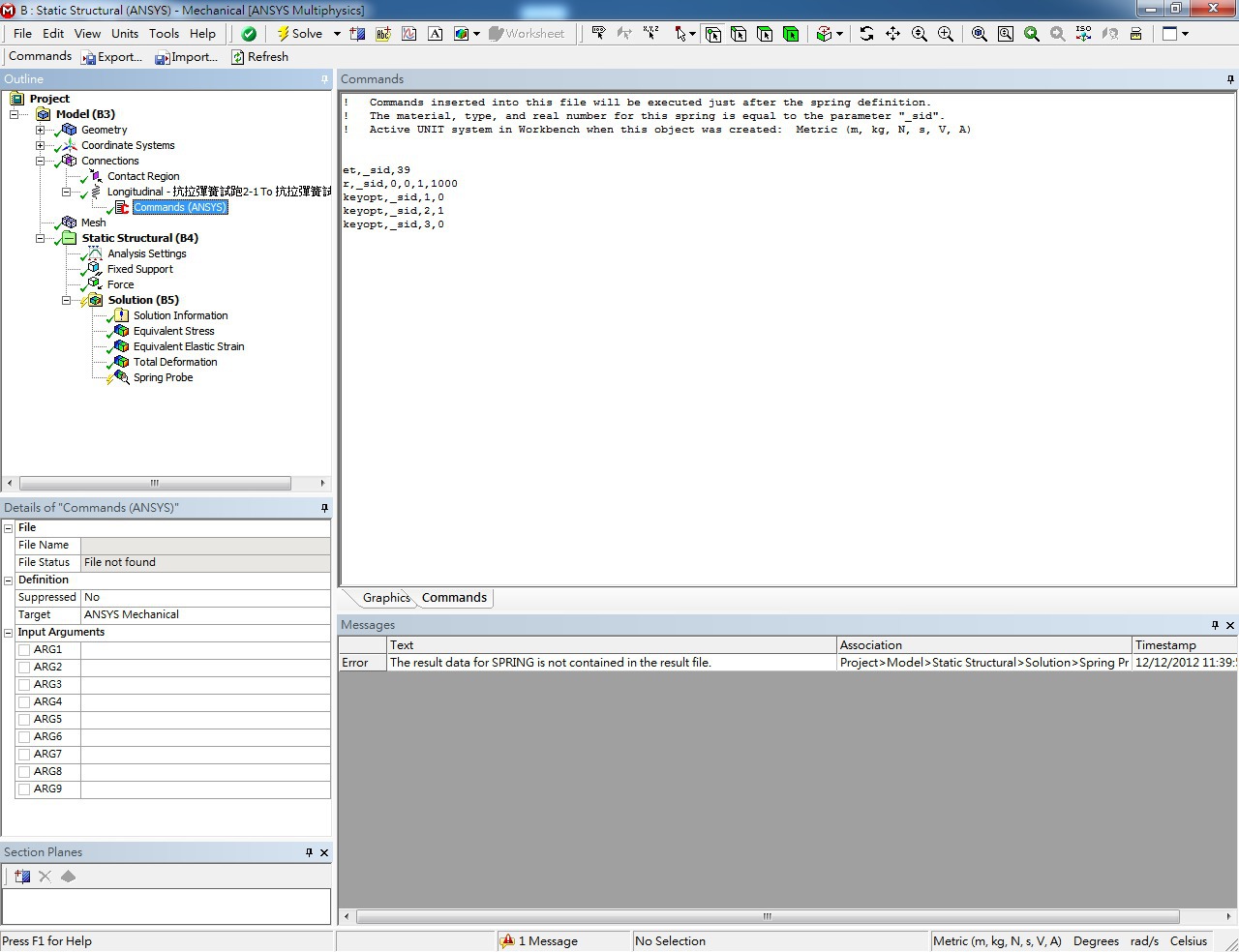Collapse the Solution (B5) tree node
Image resolution: width=1239 pixels, height=952 pixels.
click(x=67, y=300)
